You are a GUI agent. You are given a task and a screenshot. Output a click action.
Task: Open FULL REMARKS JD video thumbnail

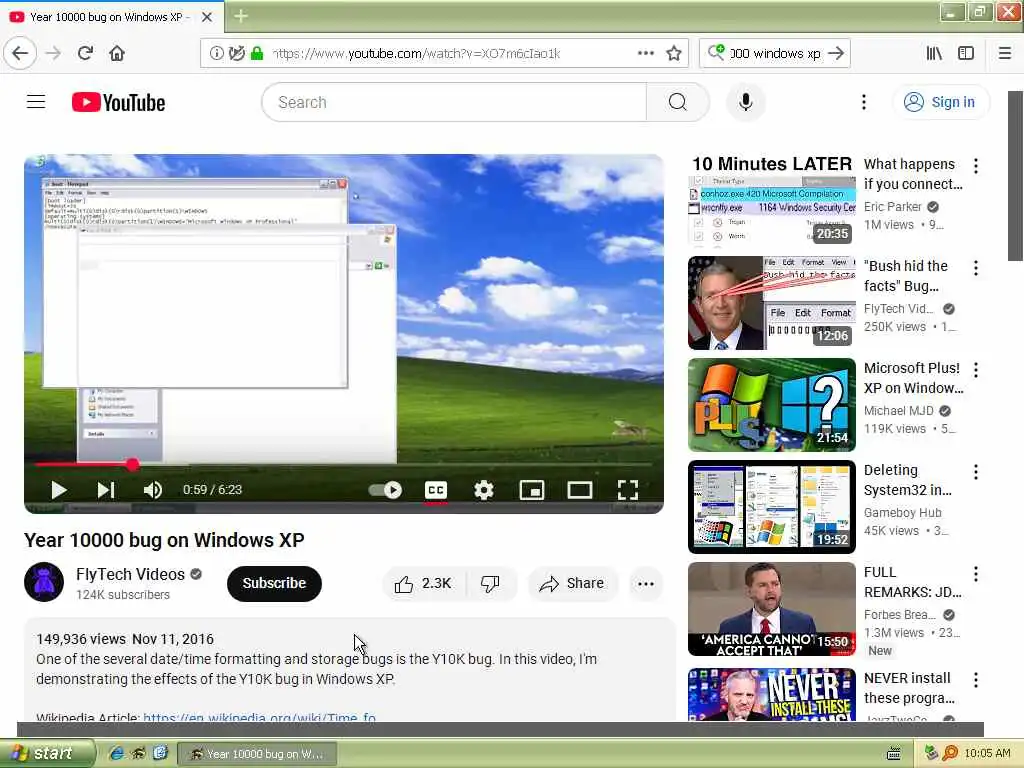click(x=772, y=609)
